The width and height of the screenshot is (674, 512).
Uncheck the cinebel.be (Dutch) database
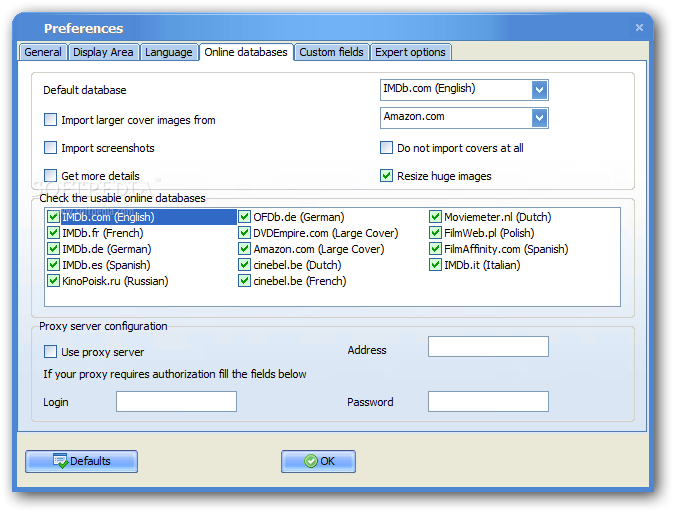click(245, 264)
